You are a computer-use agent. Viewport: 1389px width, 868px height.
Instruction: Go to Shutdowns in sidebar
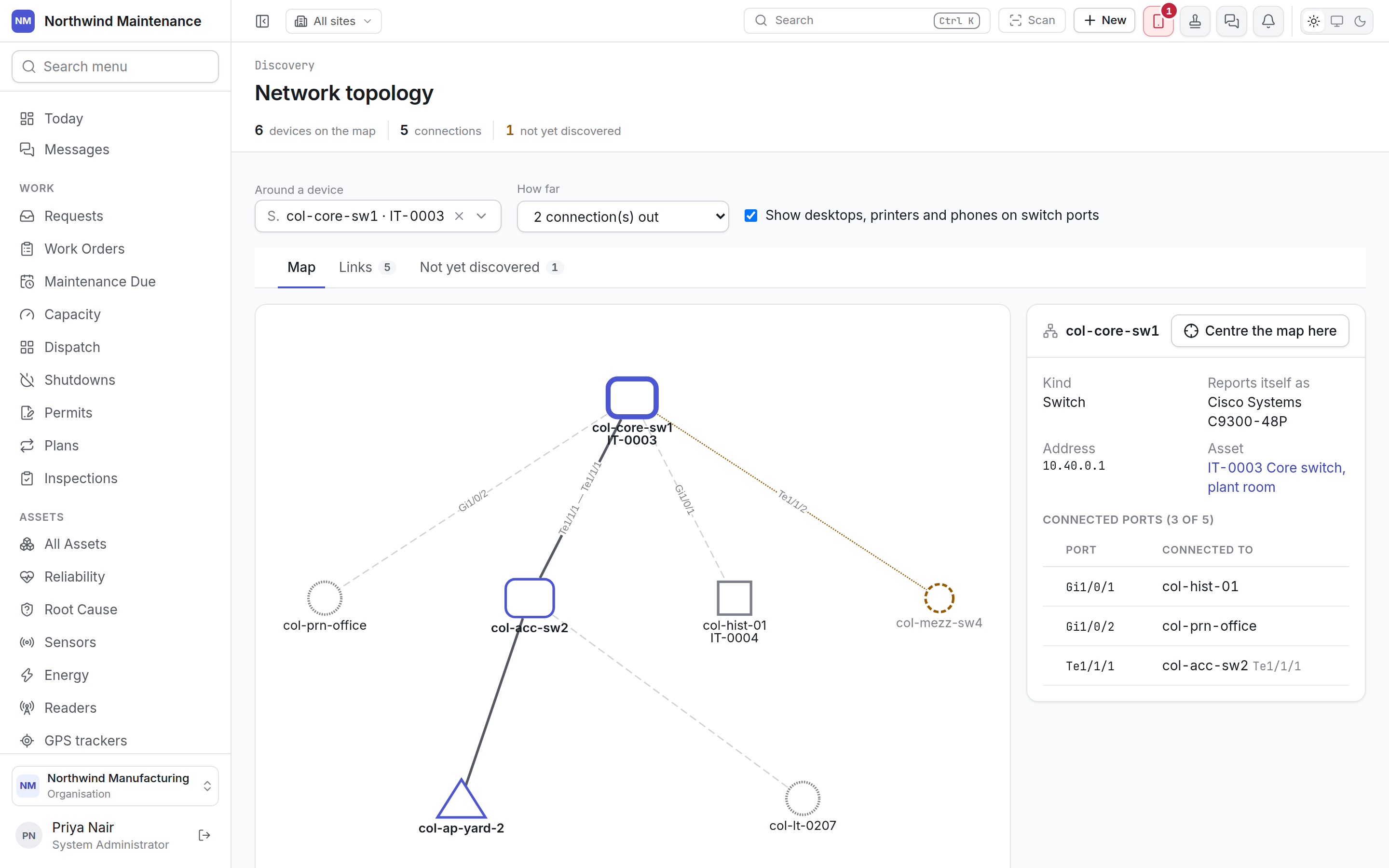pos(115,380)
